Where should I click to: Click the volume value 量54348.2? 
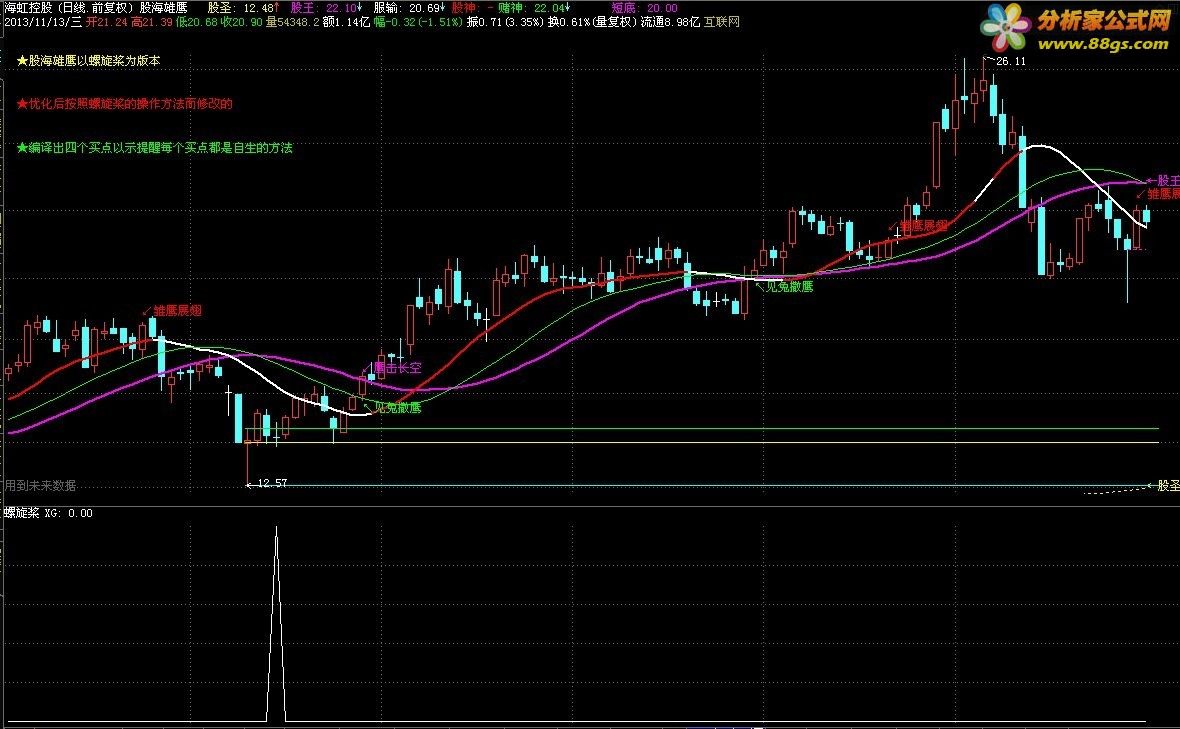tap(292, 22)
